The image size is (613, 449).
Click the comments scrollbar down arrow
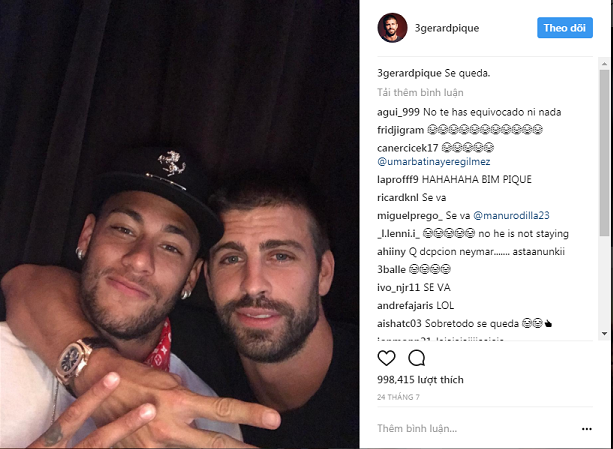[x=604, y=334]
